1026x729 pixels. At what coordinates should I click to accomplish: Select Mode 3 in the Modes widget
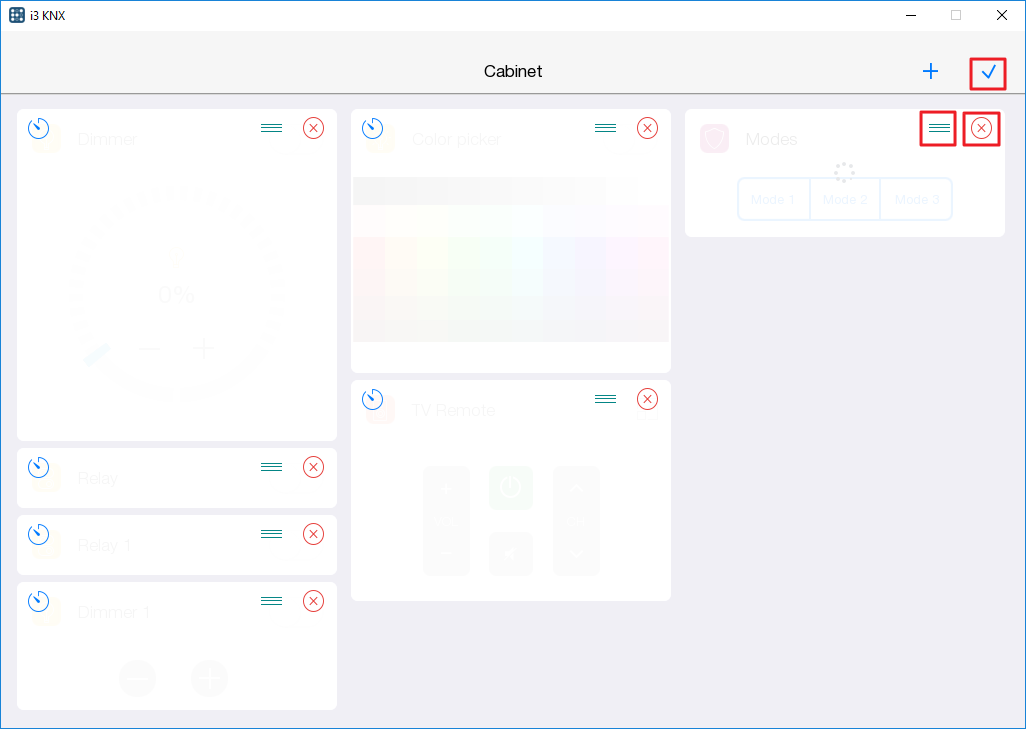(915, 199)
